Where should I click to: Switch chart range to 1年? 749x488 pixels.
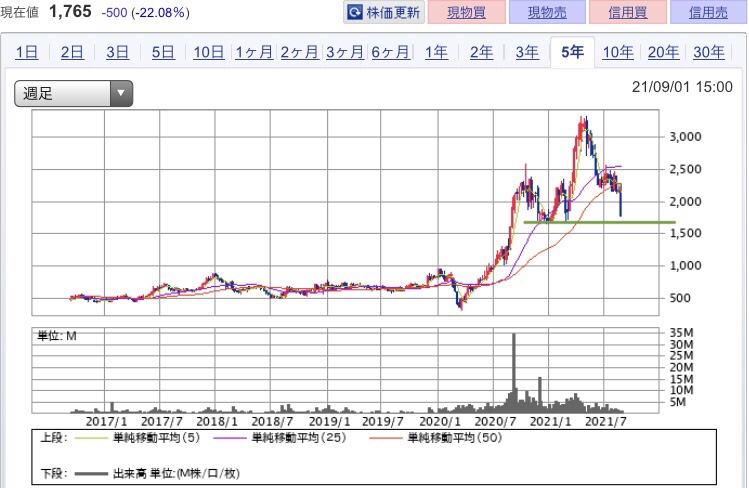coord(436,52)
